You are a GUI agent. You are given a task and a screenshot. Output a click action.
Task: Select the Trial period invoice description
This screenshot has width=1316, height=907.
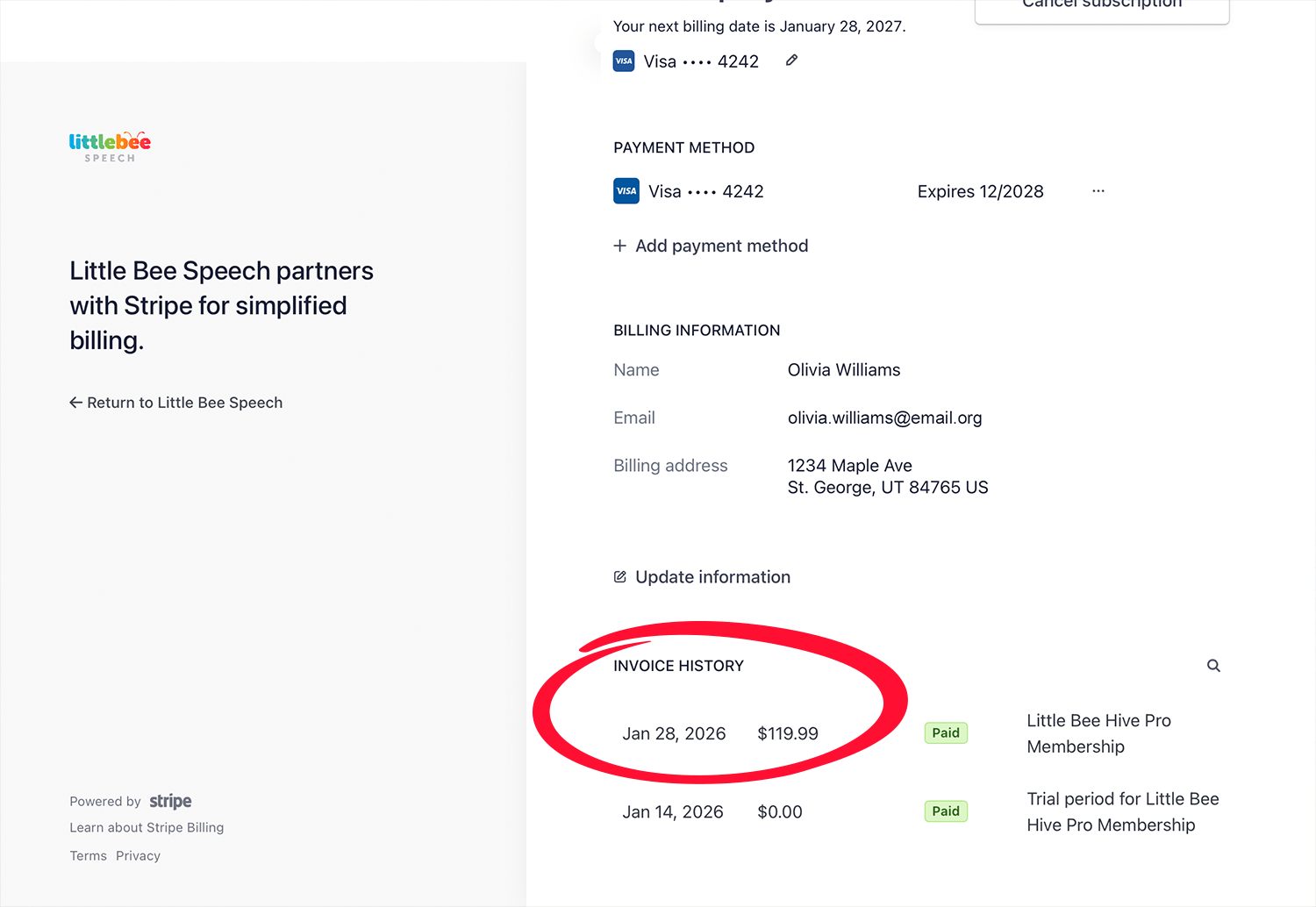click(x=1123, y=812)
